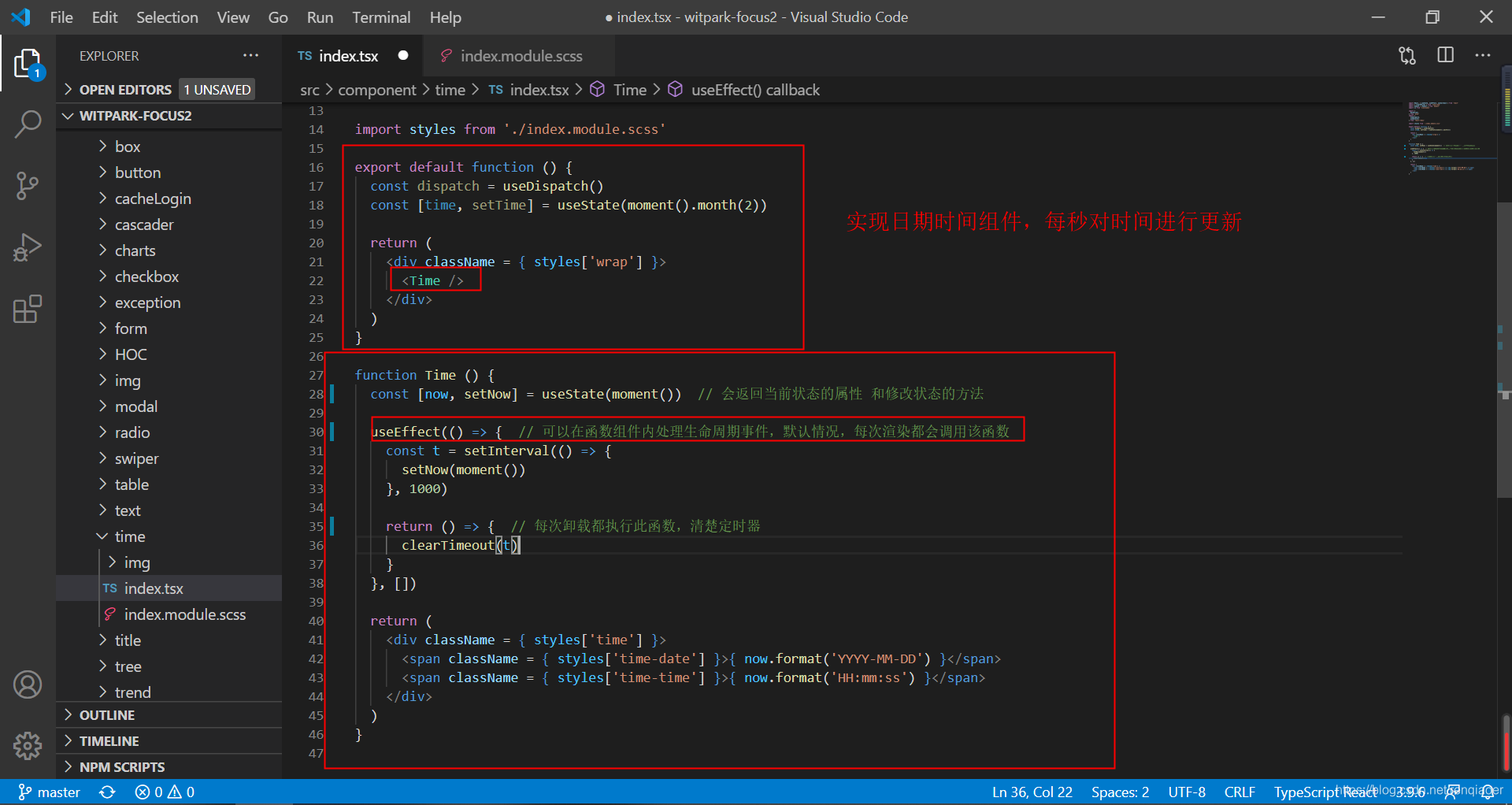Change indentation via Spaces: 2
Image resolution: width=1512 pixels, height=805 pixels.
(1120, 792)
